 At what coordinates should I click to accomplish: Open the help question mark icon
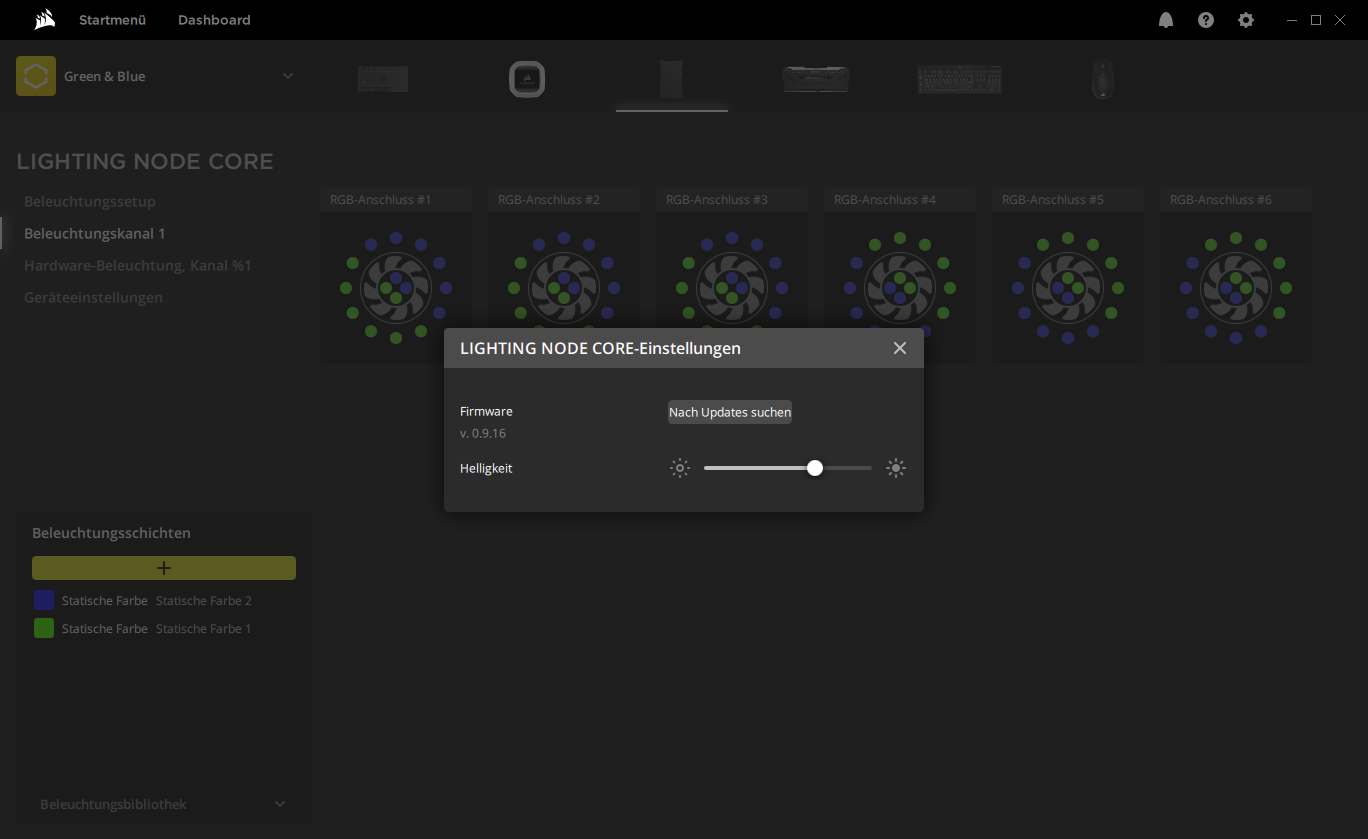(1206, 20)
